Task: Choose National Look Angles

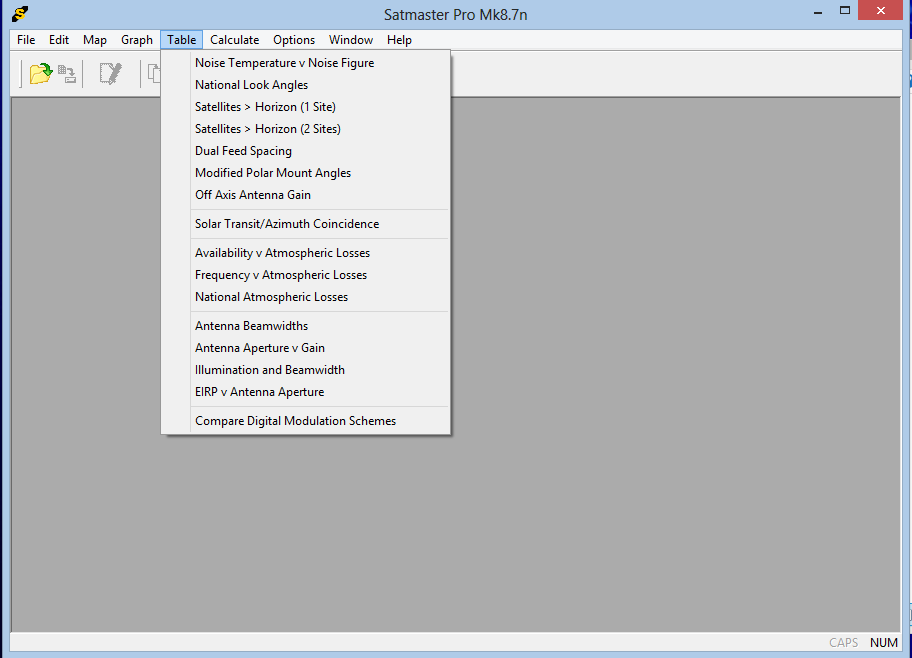Action: pos(306,85)
